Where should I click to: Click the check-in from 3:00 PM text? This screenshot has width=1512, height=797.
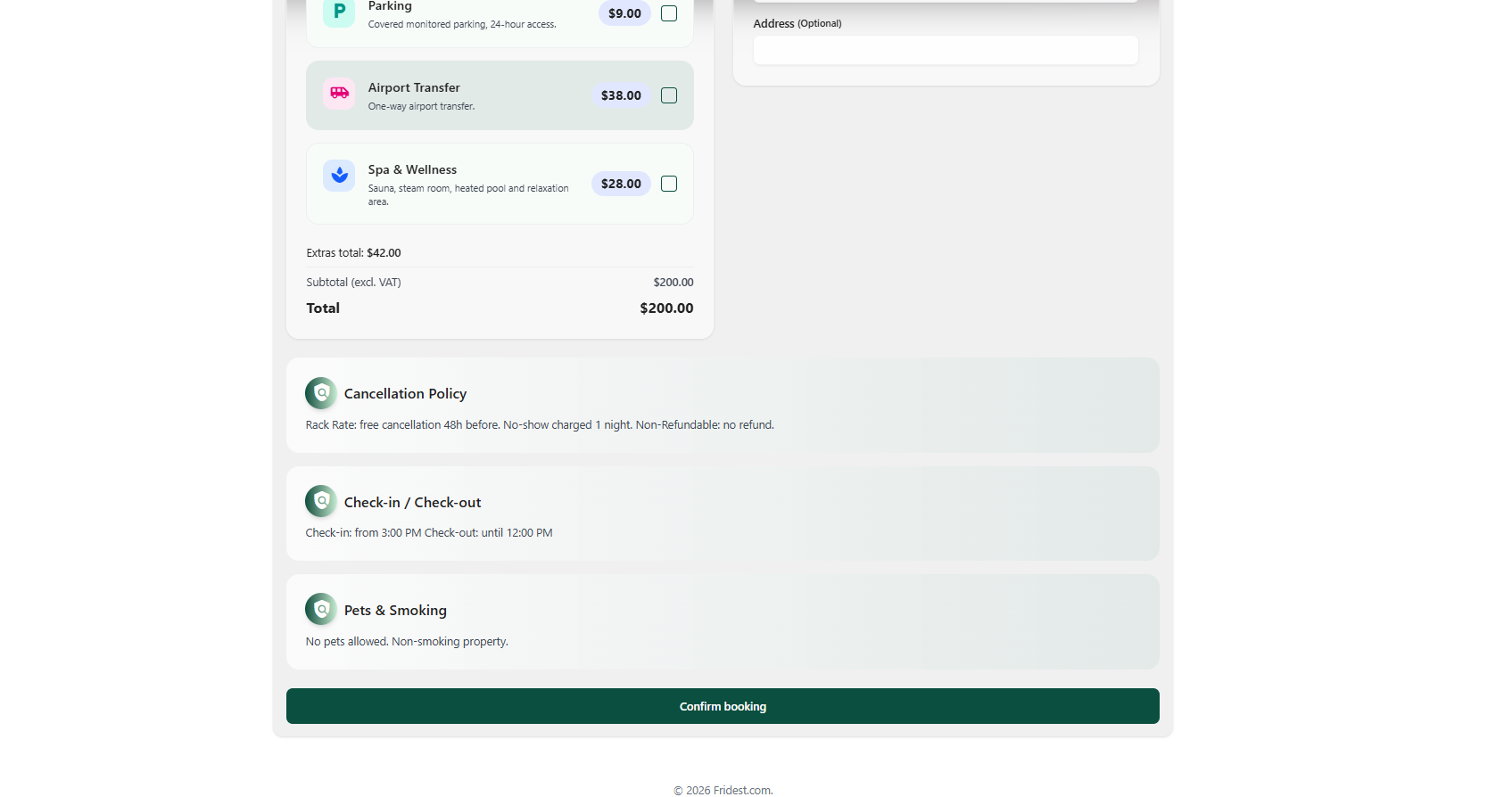click(429, 533)
